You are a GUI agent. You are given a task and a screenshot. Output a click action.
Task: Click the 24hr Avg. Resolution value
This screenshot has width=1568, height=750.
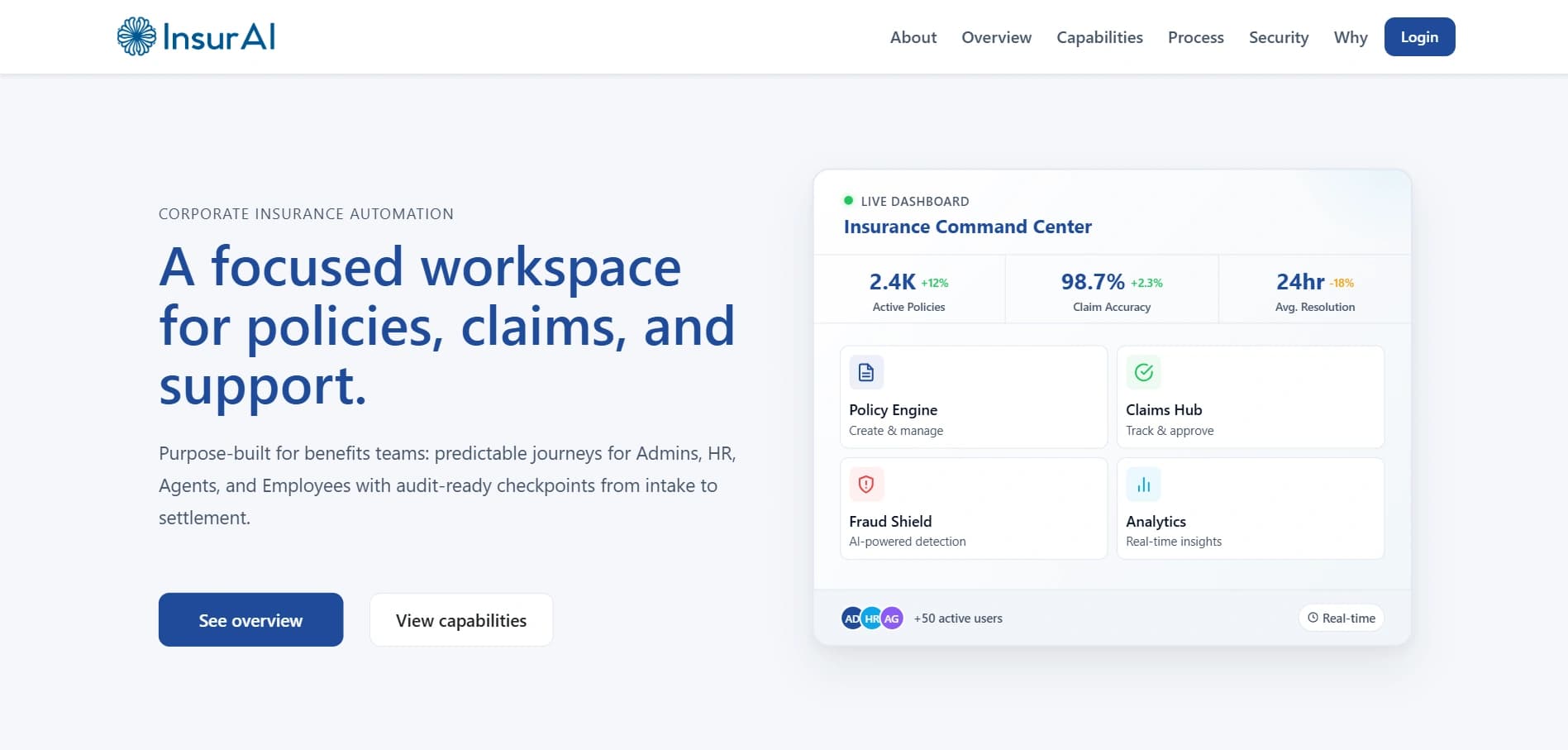1300,282
